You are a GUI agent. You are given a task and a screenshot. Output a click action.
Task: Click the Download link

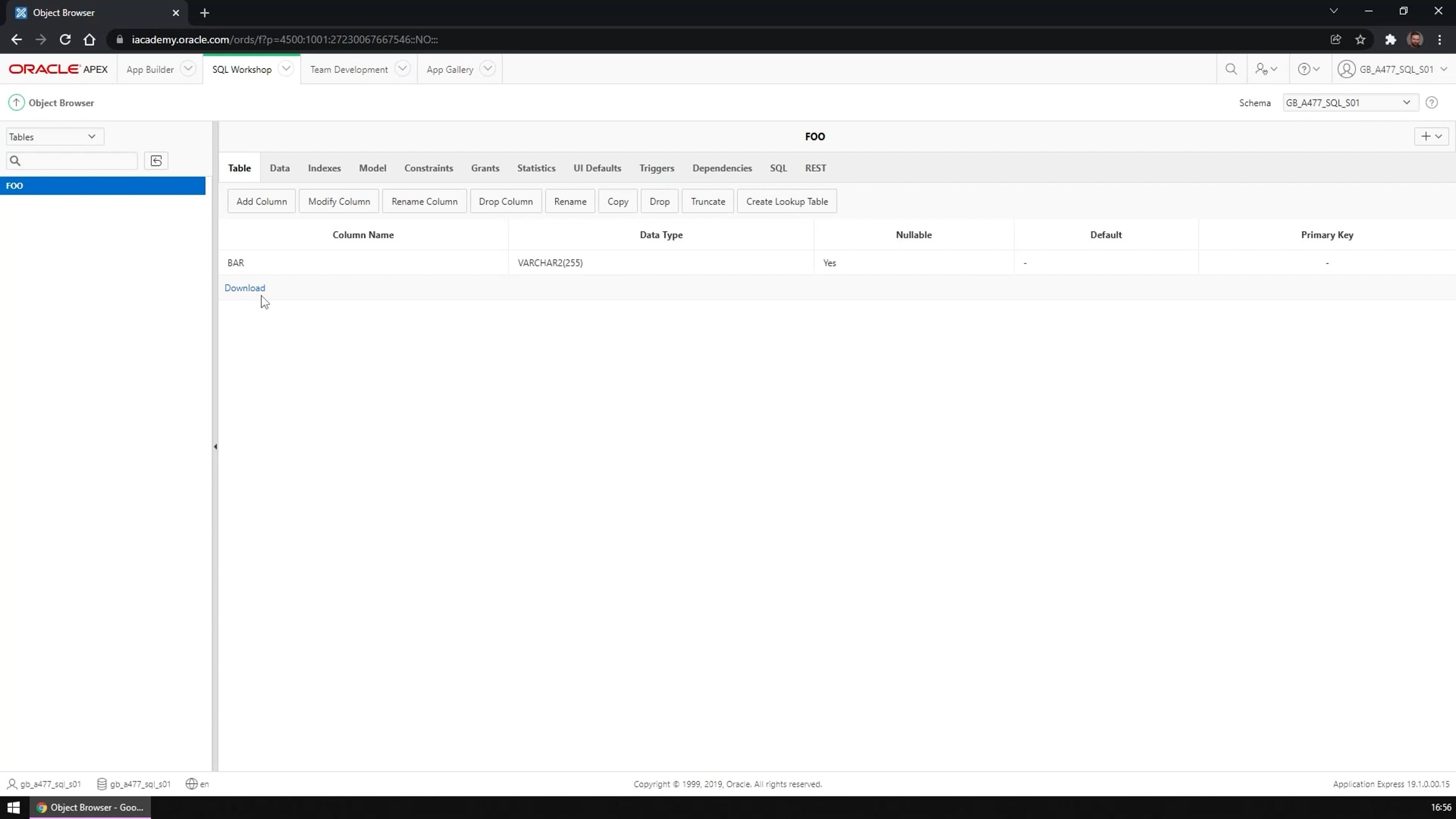click(x=244, y=288)
